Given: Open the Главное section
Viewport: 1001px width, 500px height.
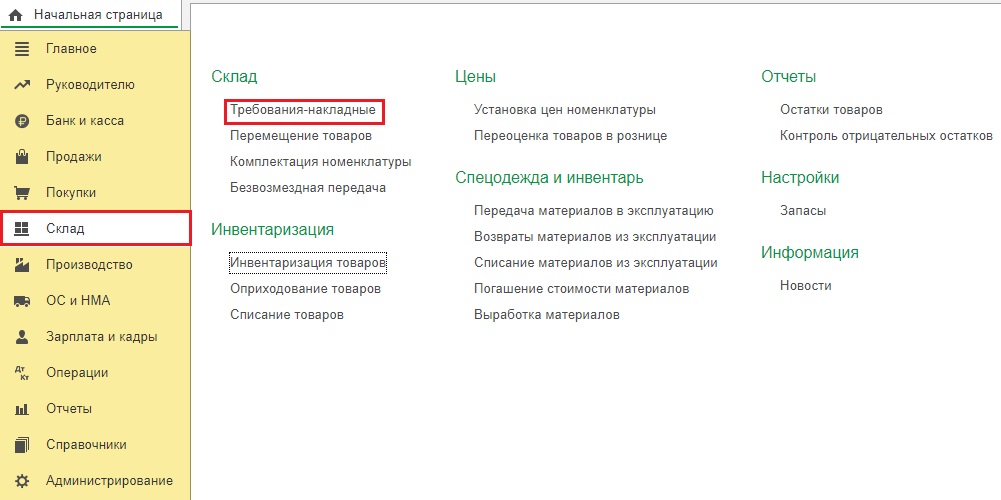Looking at the screenshot, I should point(95,49).
